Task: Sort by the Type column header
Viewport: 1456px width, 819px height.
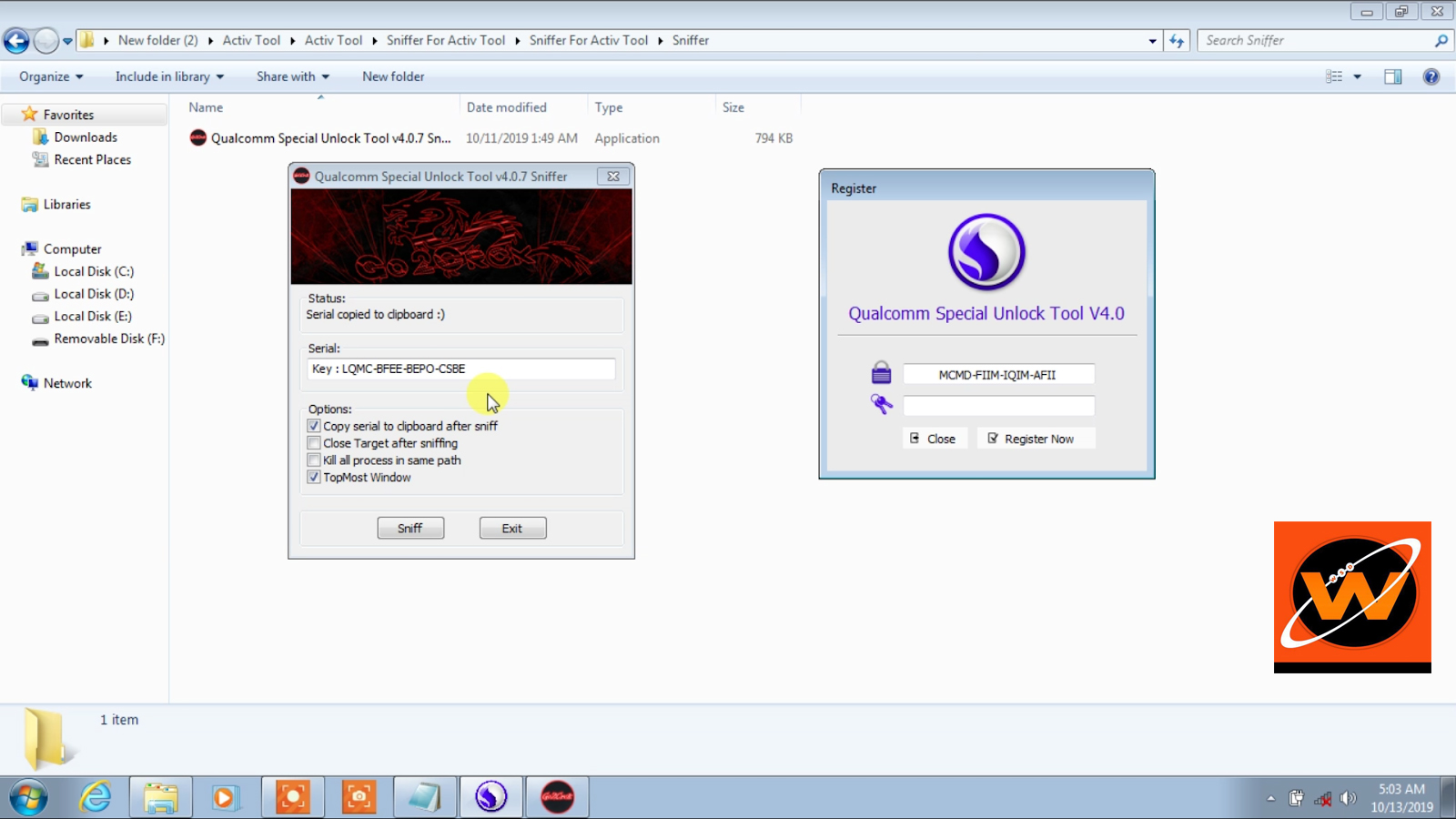Action: click(609, 107)
